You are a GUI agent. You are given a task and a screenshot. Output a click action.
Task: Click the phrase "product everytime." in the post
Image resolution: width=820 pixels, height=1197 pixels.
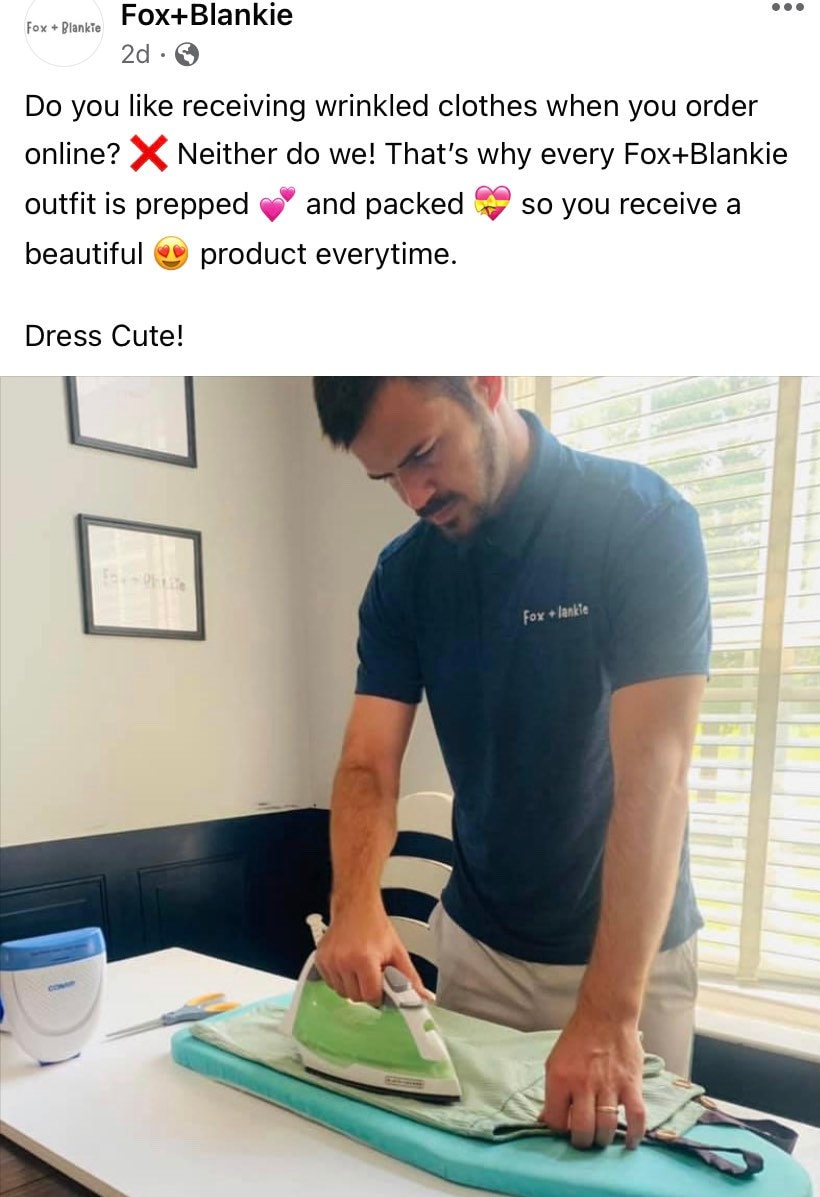[x=328, y=253]
